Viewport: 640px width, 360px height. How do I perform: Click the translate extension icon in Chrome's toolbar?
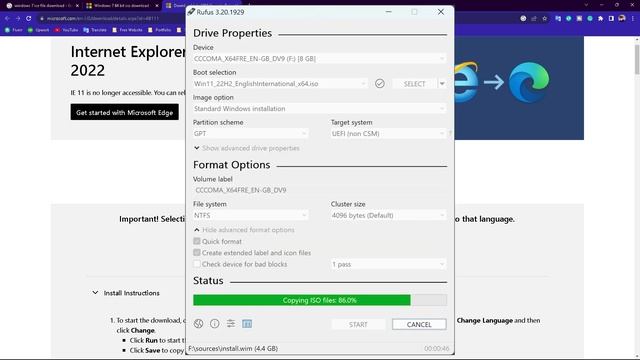558,18
